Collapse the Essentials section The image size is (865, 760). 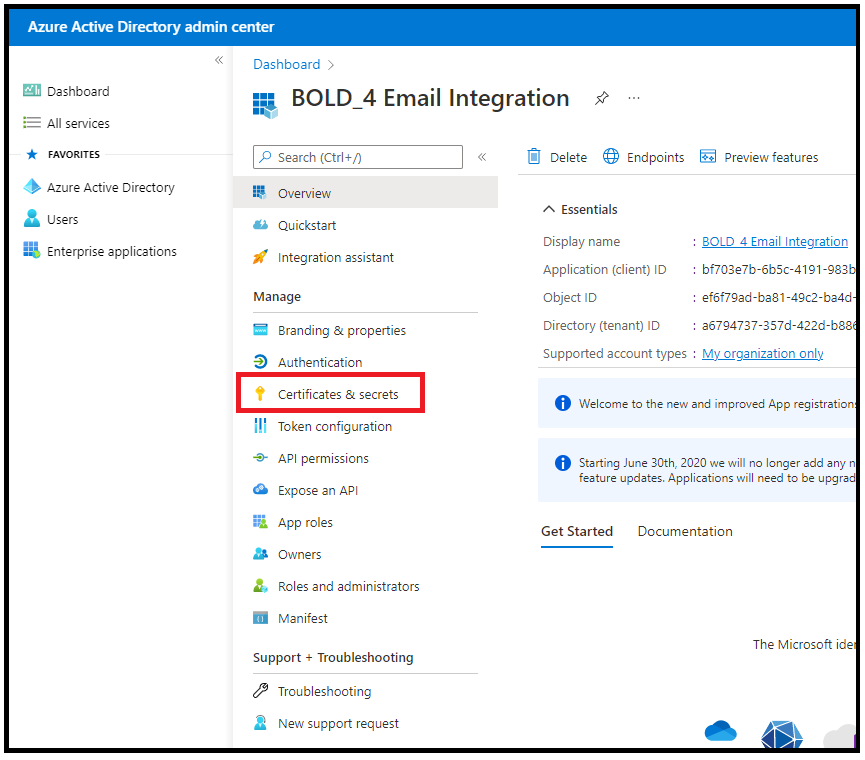pos(548,209)
